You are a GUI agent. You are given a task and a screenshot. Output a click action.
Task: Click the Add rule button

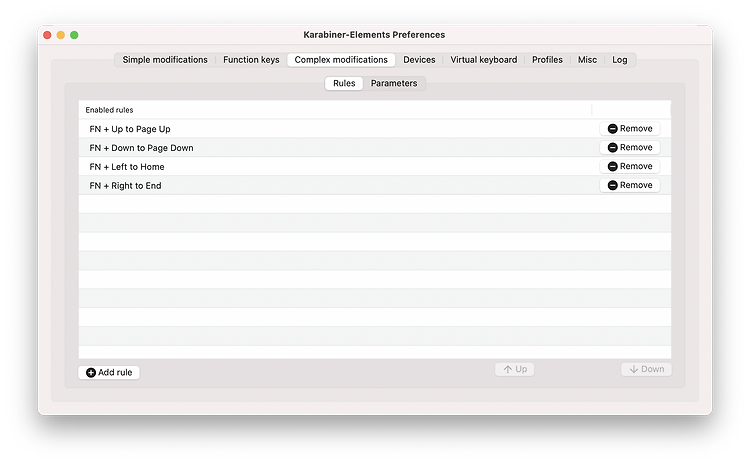click(109, 372)
